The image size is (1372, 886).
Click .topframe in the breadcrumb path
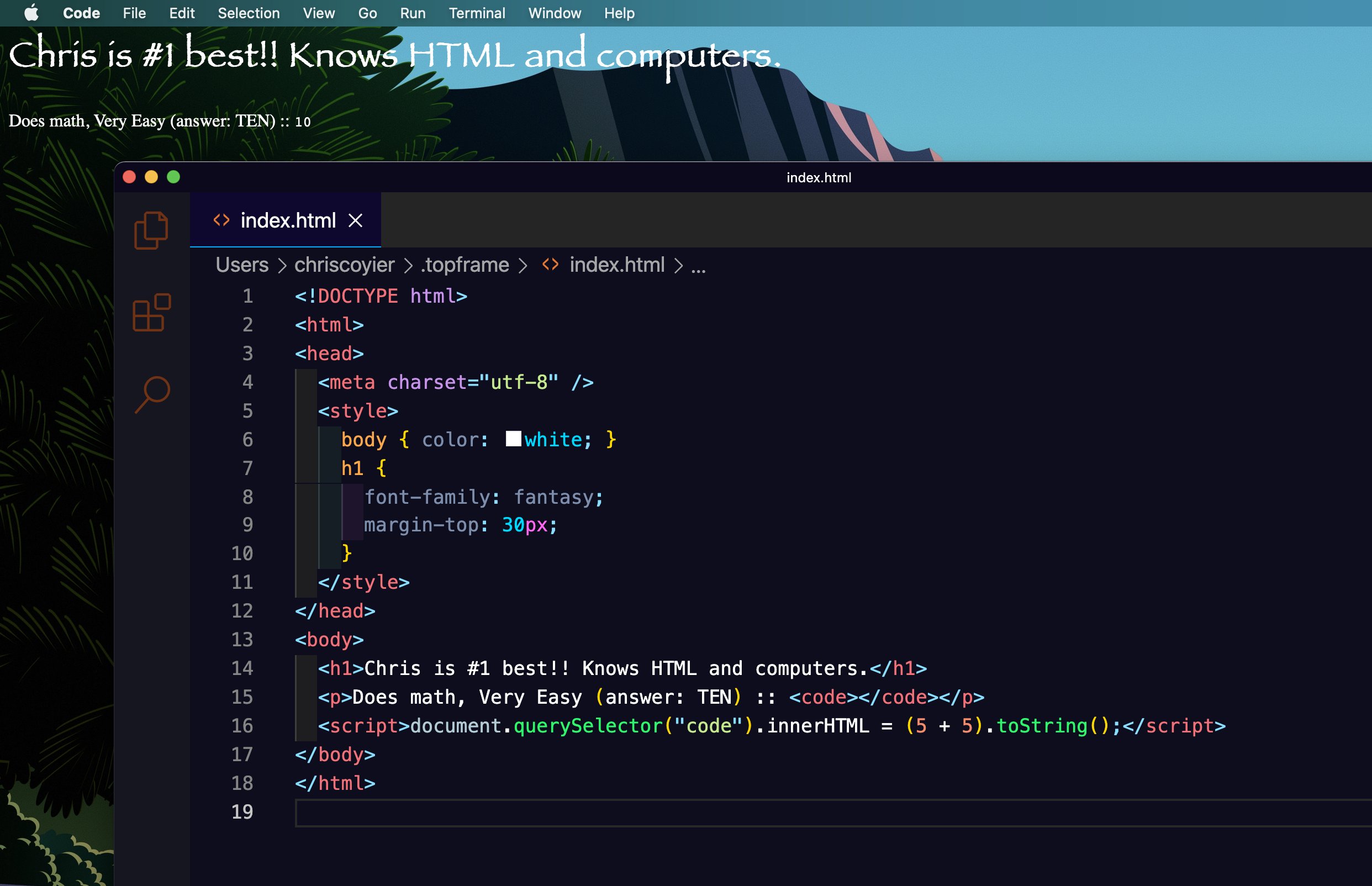pos(464,265)
